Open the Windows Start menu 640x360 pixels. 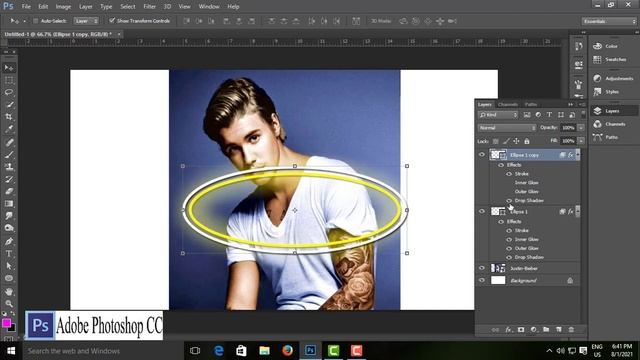coord(11,351)
